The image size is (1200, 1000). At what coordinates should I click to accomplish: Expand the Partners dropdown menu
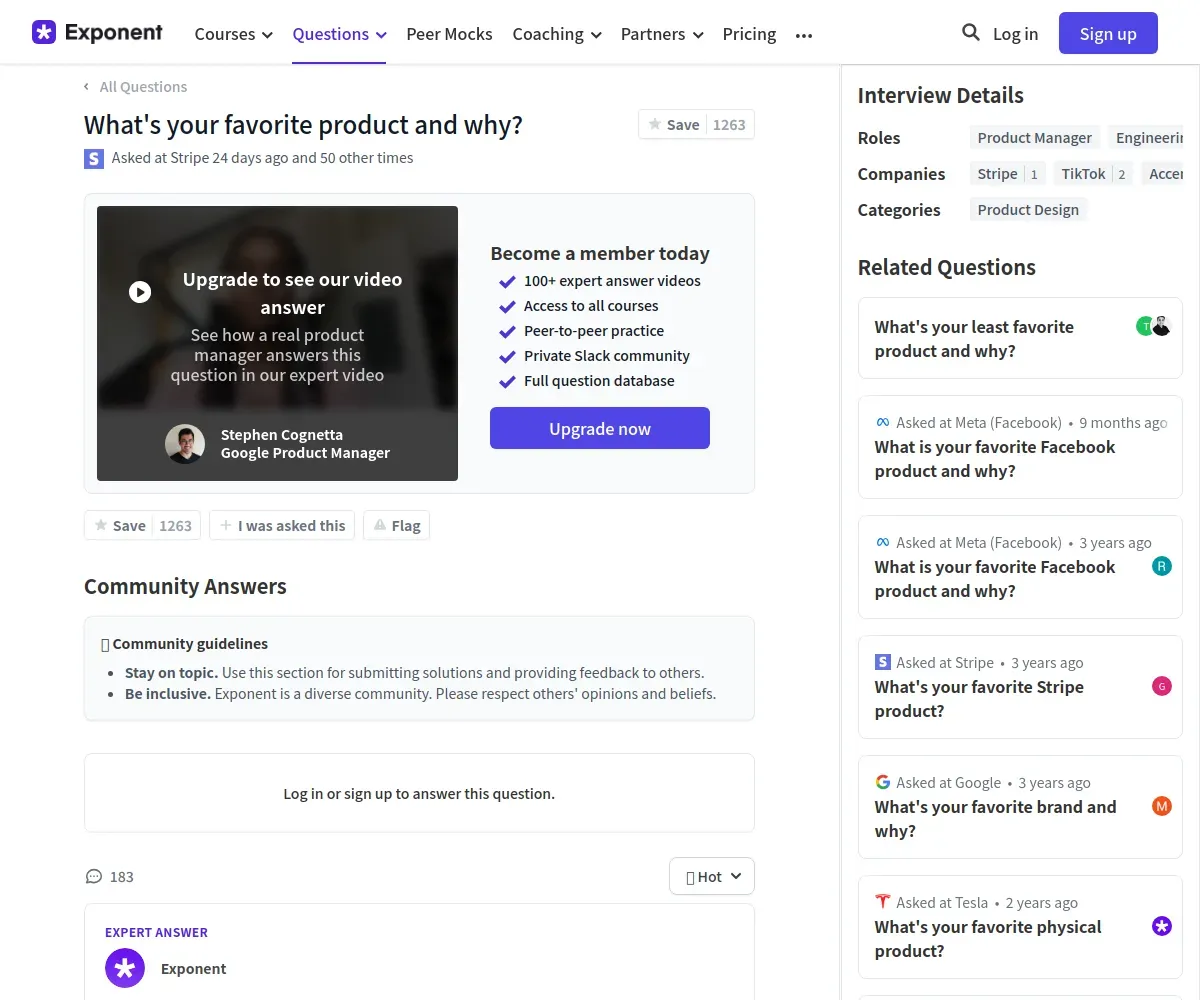coord(662,34)
